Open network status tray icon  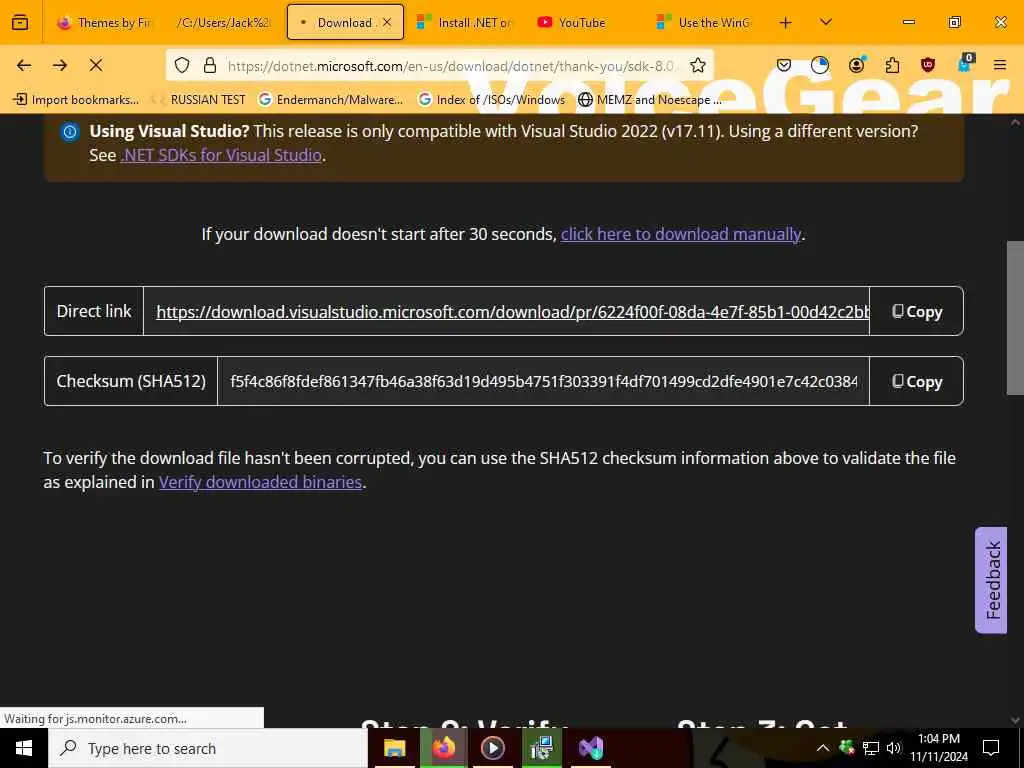point(871,748)
